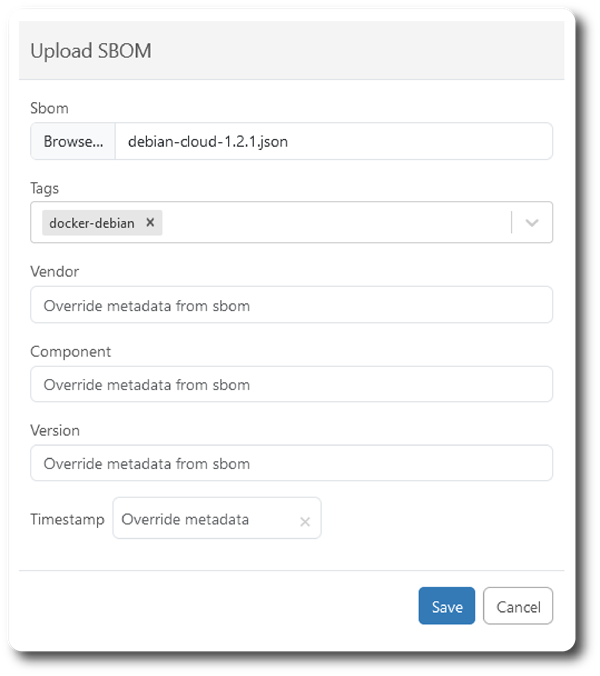Click the Sbom field label
This screenshot has height=676, width=600.
49,108
